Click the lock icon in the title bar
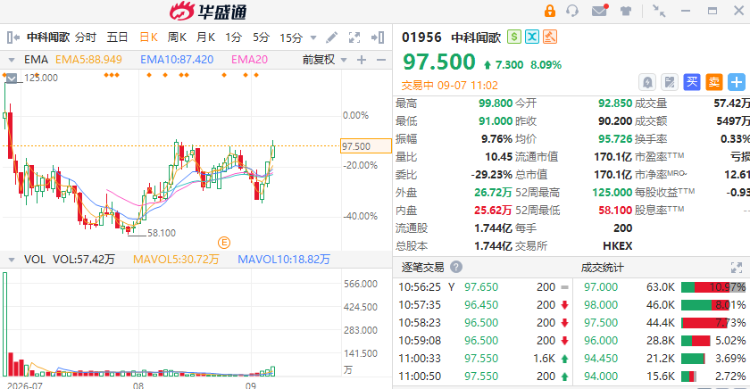Image resolution: width=750 pixels, height=389 pixels. [550, 11]
